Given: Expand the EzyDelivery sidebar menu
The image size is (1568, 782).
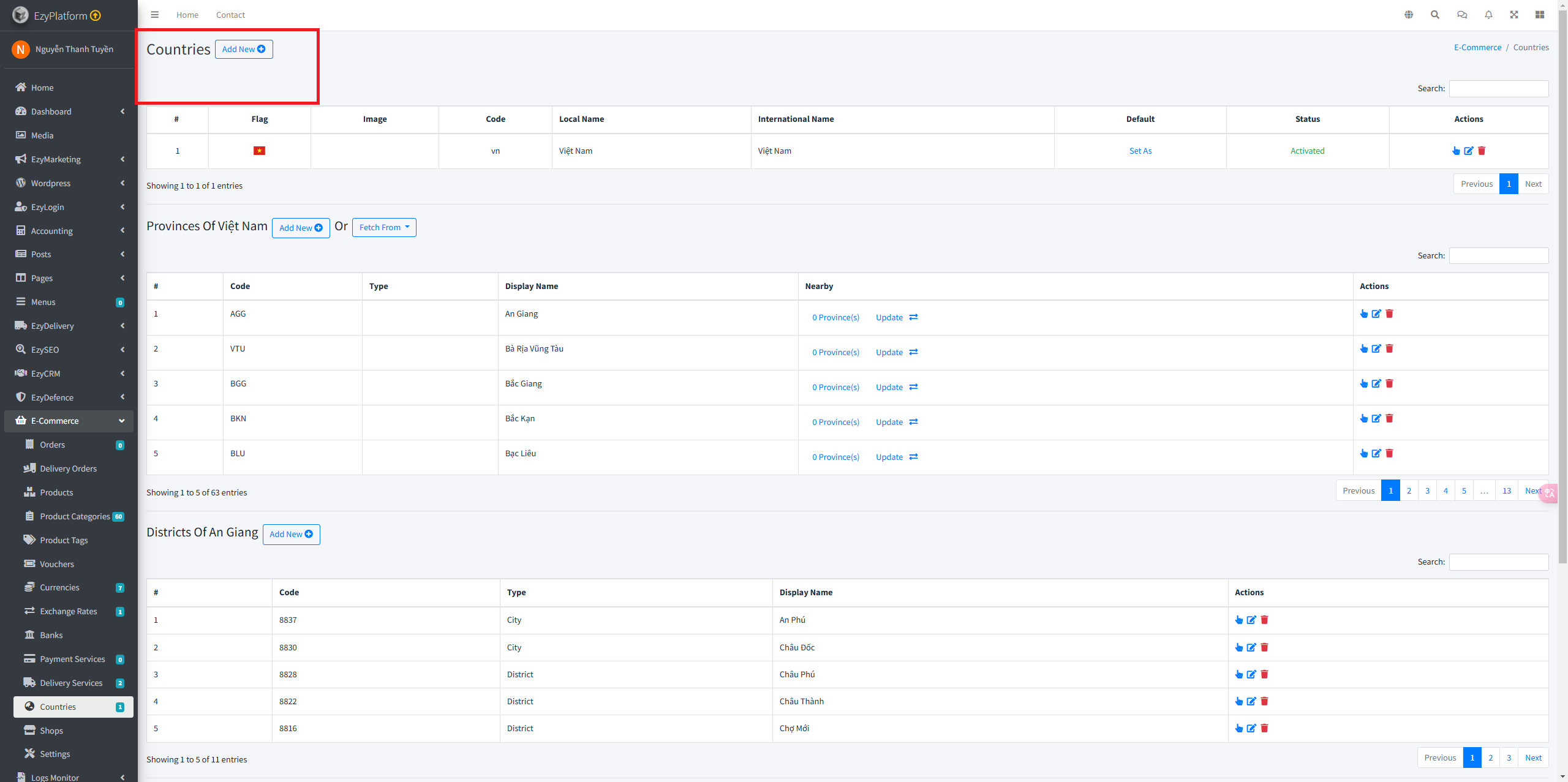Looking at the screenshot, I should click(x=69, y=326).
